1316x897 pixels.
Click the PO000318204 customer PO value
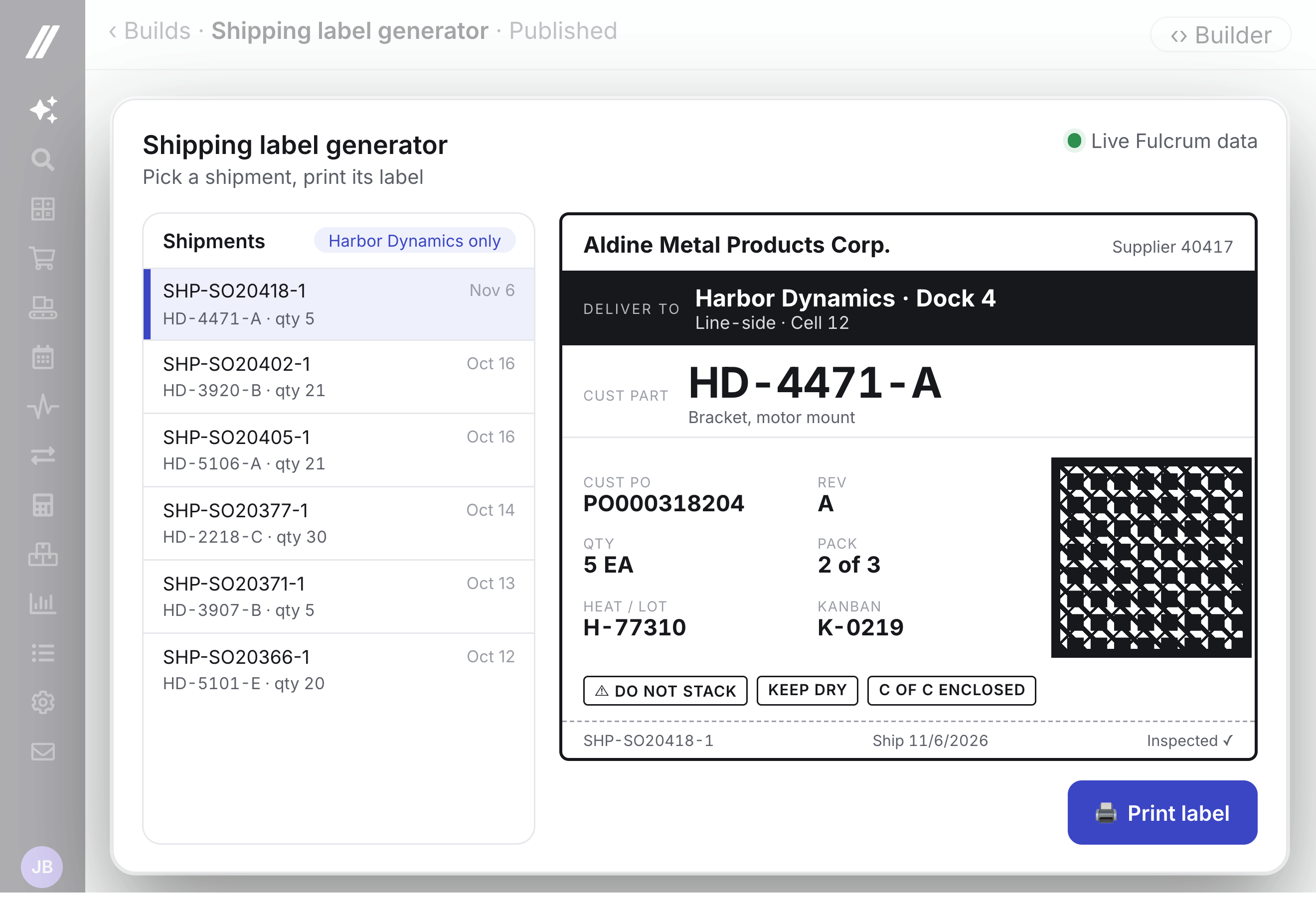click(x=663, y=505)
